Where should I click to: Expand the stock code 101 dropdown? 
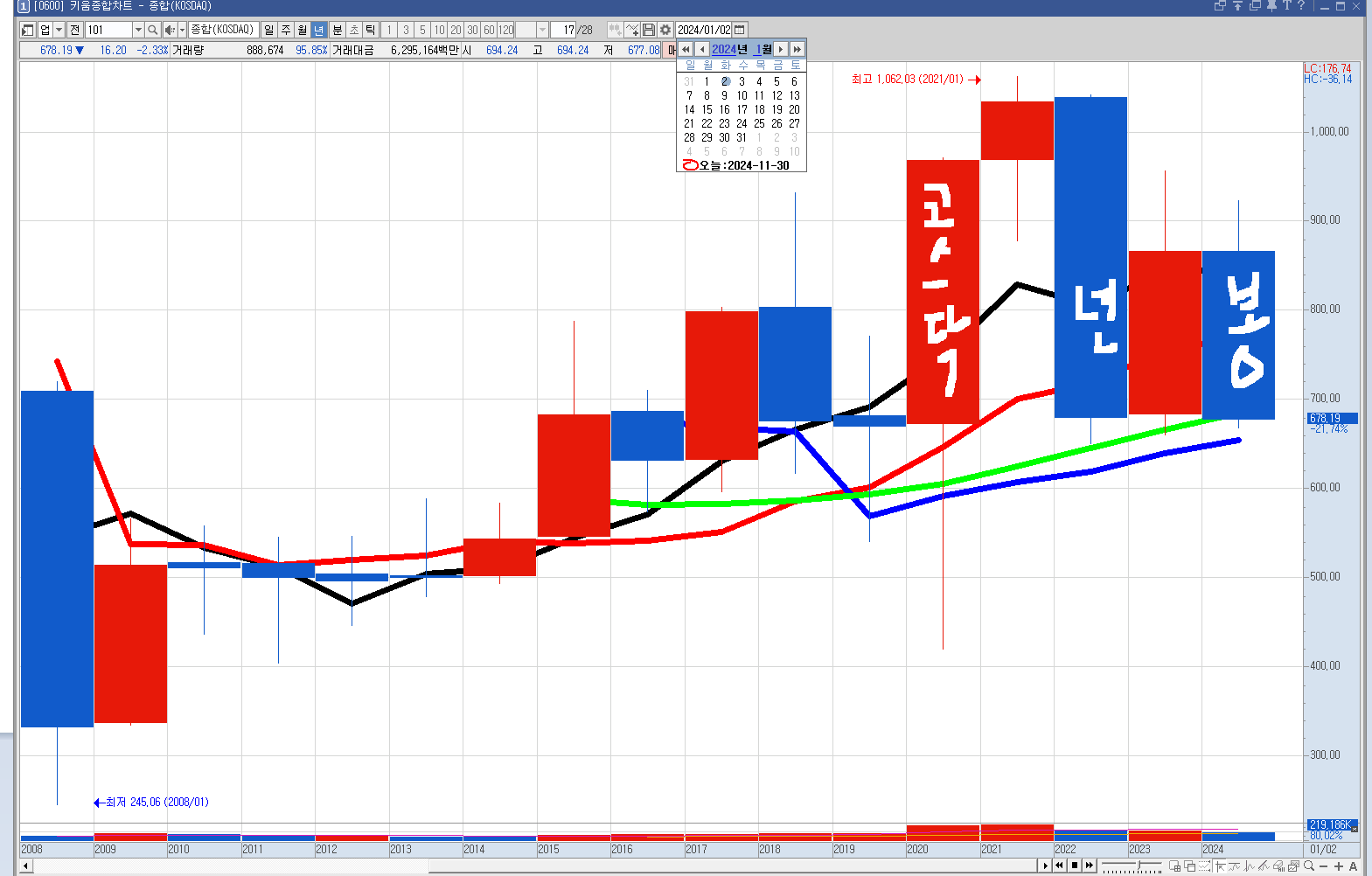tap(137, 30)
